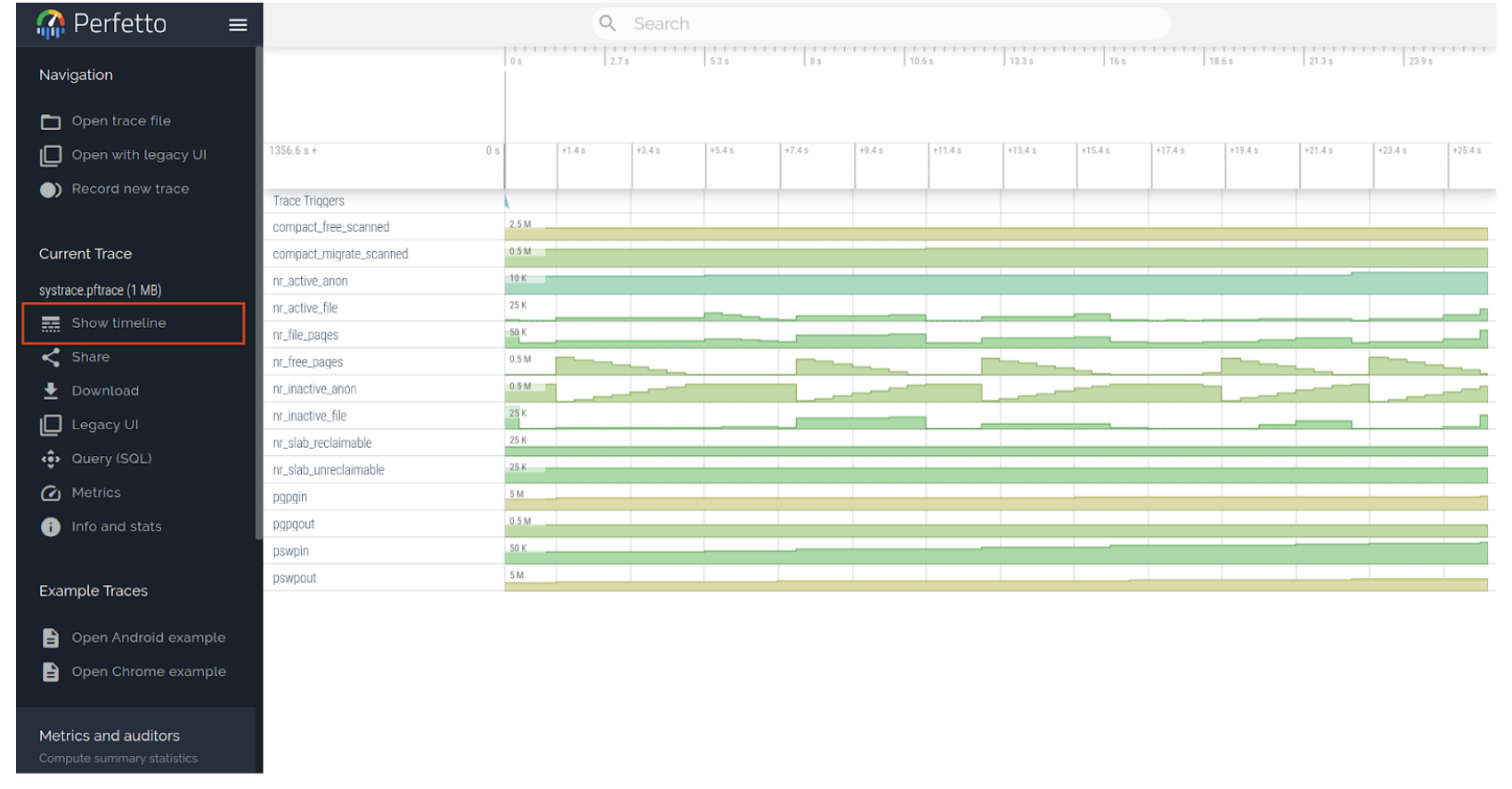
Task: Collapse the Example Traces section
Action: (93, 590)
